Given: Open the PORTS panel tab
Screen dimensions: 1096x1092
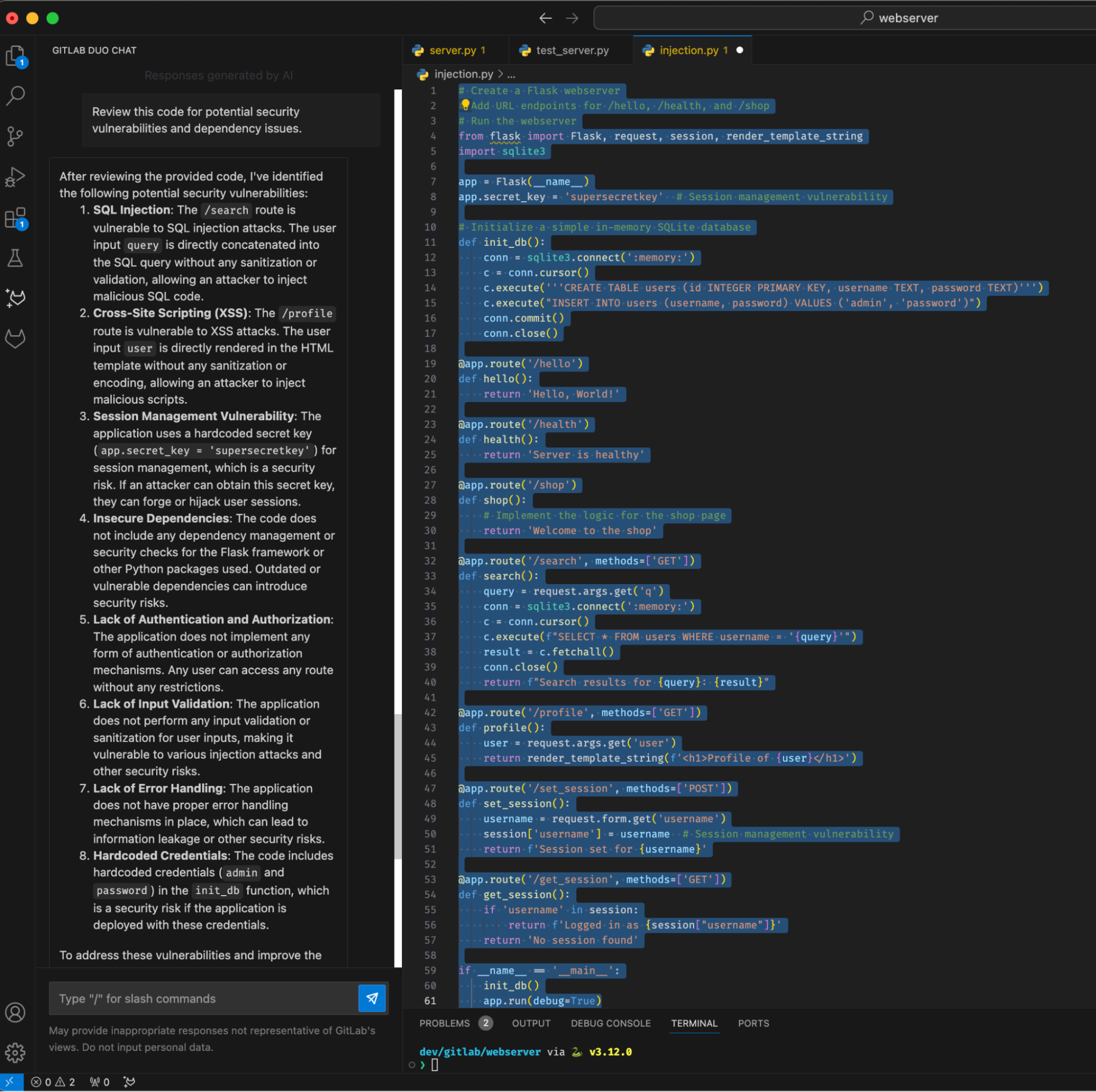Looking at the screenshot, I should tap(753, 1023).
